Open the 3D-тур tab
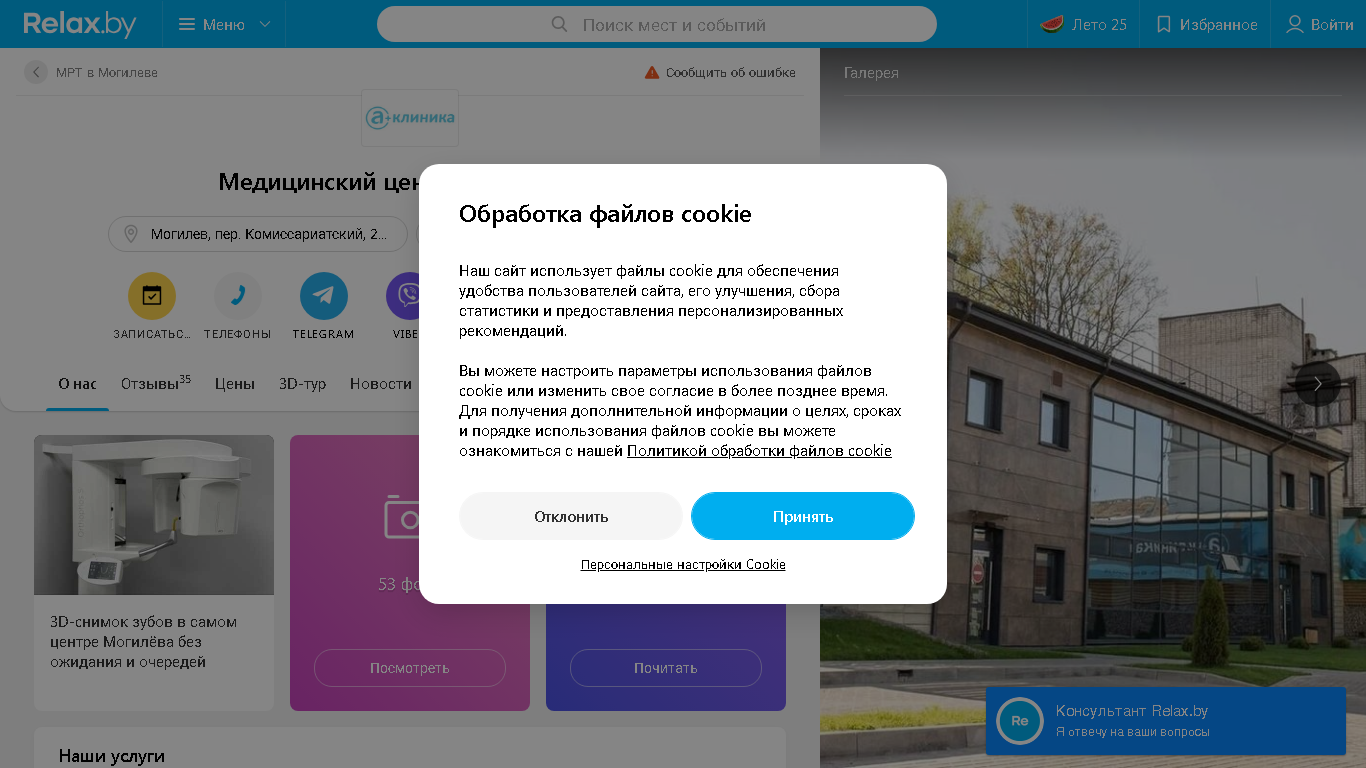Screen dimensions: 1366x768 302,384
